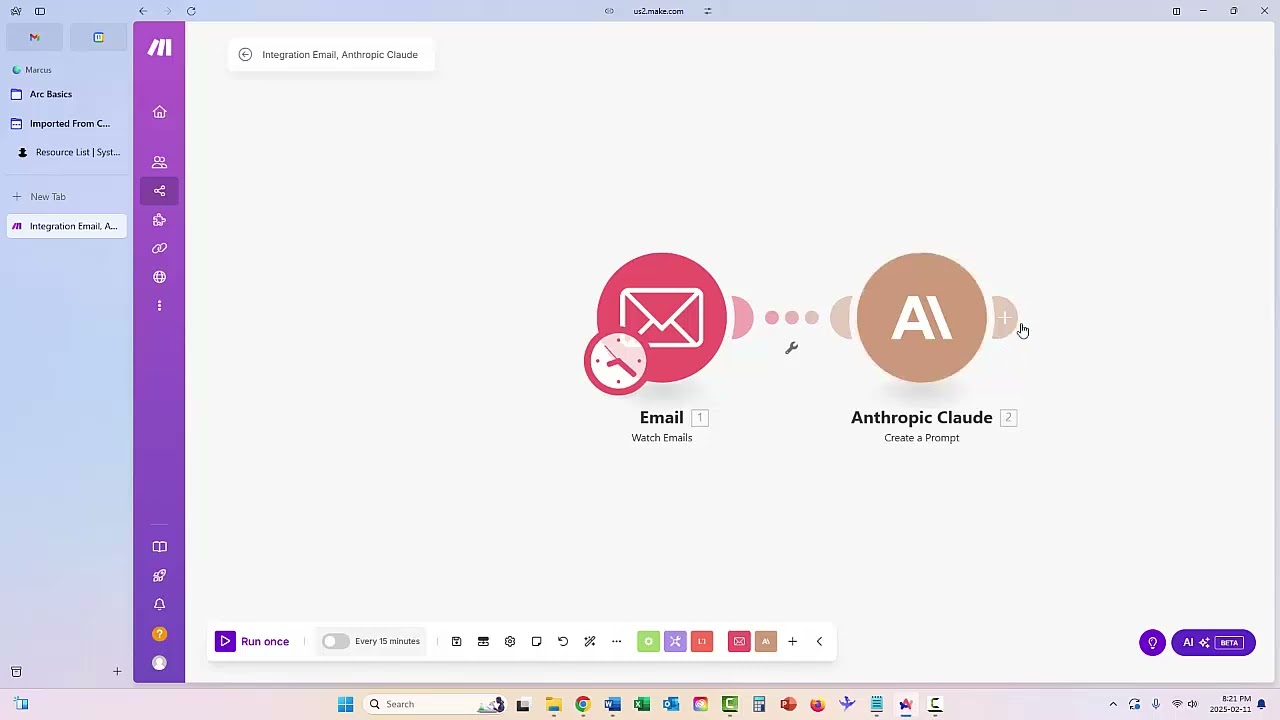Open Scenarios share icon in sidebar
This screenshot has height=720, width=1280.
[x=159, y=191]
